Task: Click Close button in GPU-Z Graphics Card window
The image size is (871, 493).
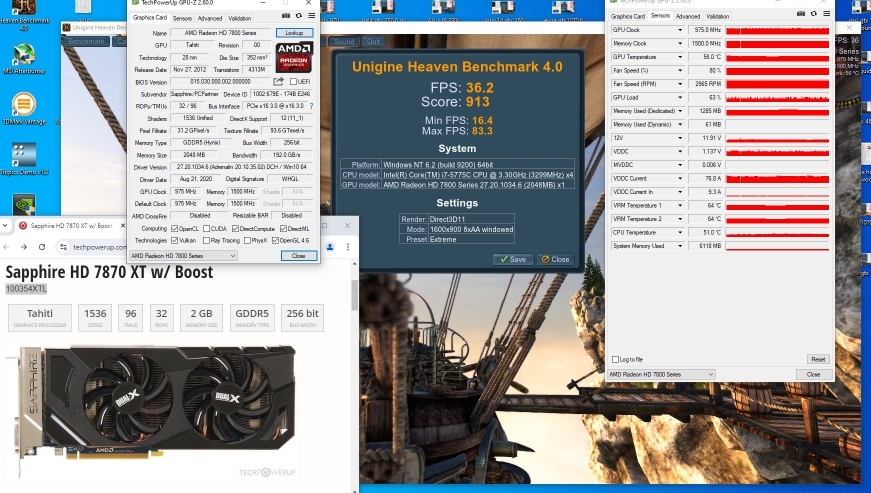Action: click(x=299, y=255)
